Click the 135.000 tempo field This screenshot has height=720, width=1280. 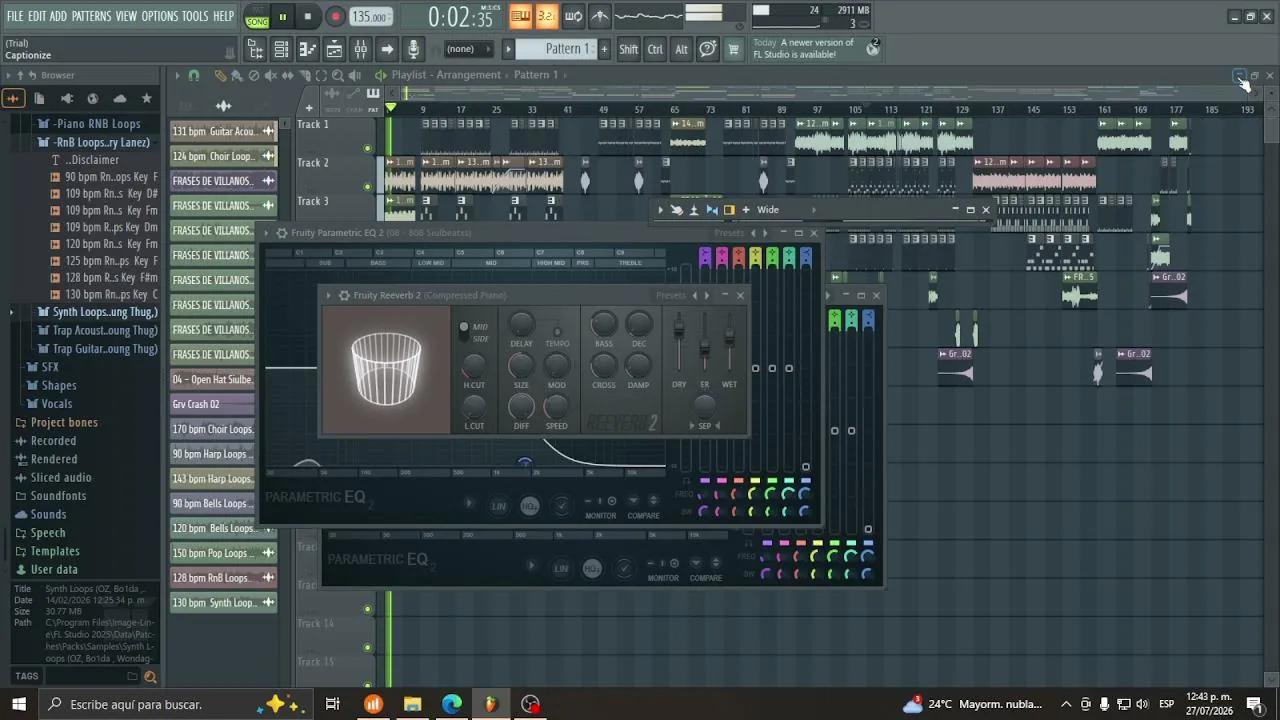(x=369, y=17)
